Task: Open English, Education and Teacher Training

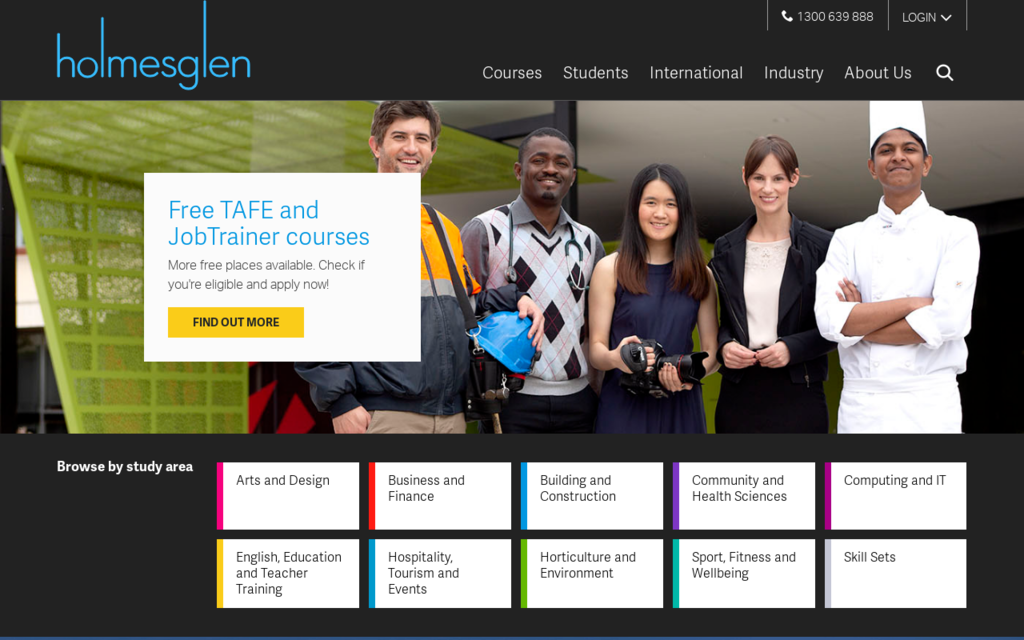Action: pos(288,573)
